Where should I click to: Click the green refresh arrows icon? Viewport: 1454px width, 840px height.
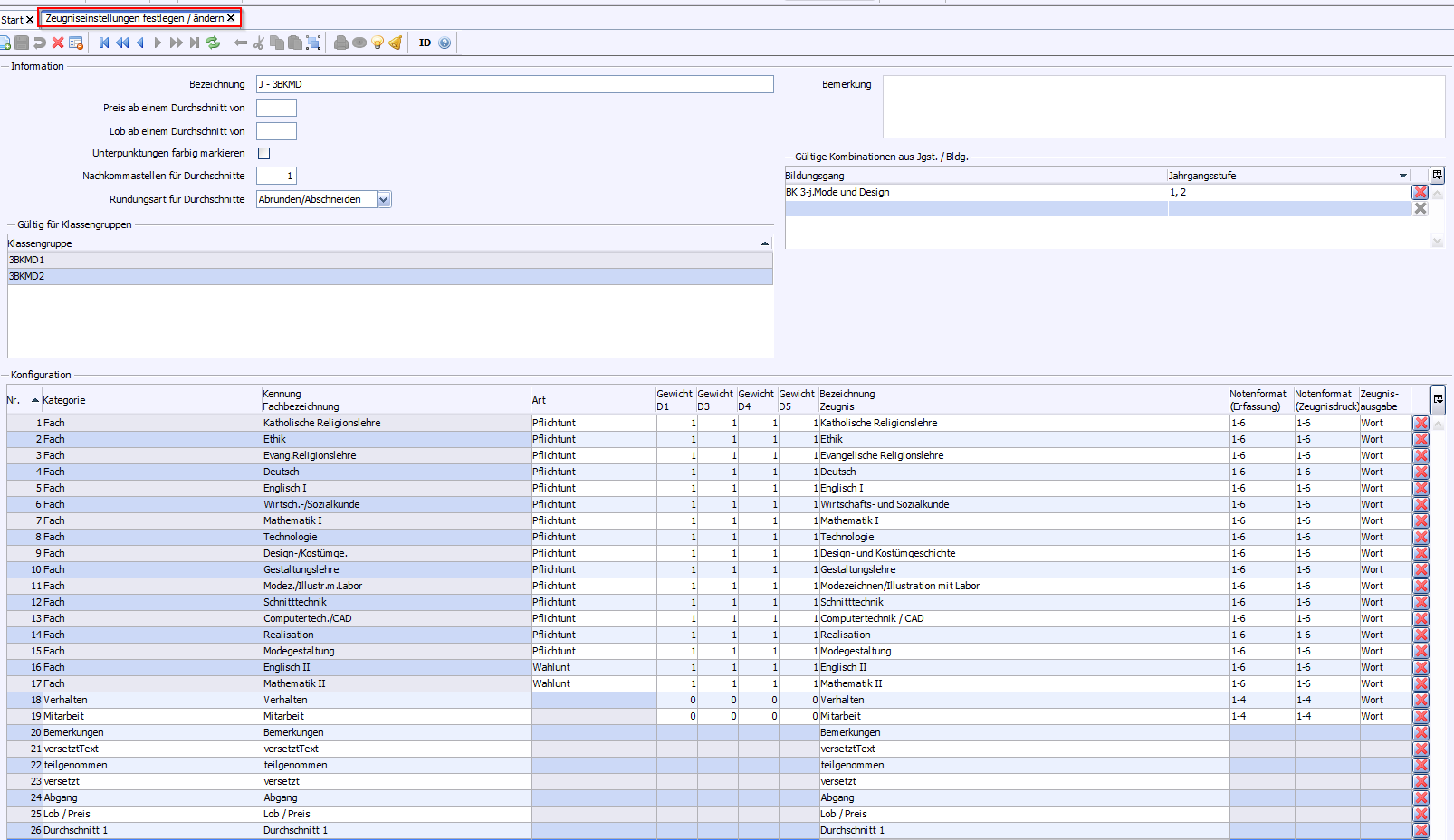pos(213,43)
